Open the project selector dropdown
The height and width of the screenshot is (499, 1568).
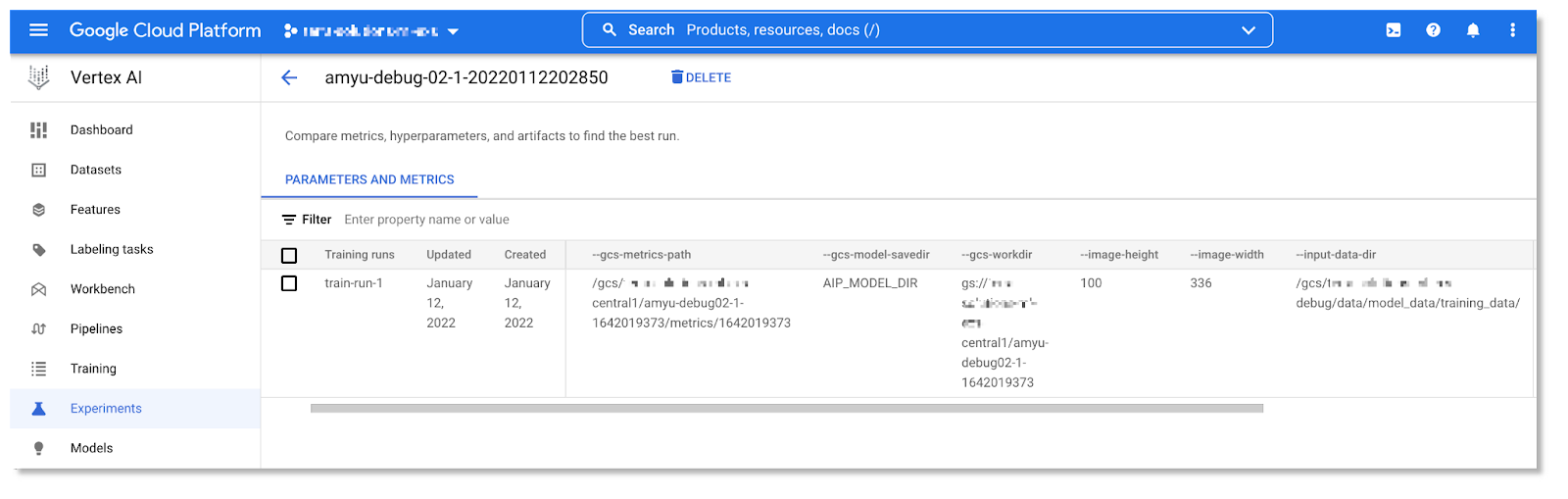pos(371,31)
